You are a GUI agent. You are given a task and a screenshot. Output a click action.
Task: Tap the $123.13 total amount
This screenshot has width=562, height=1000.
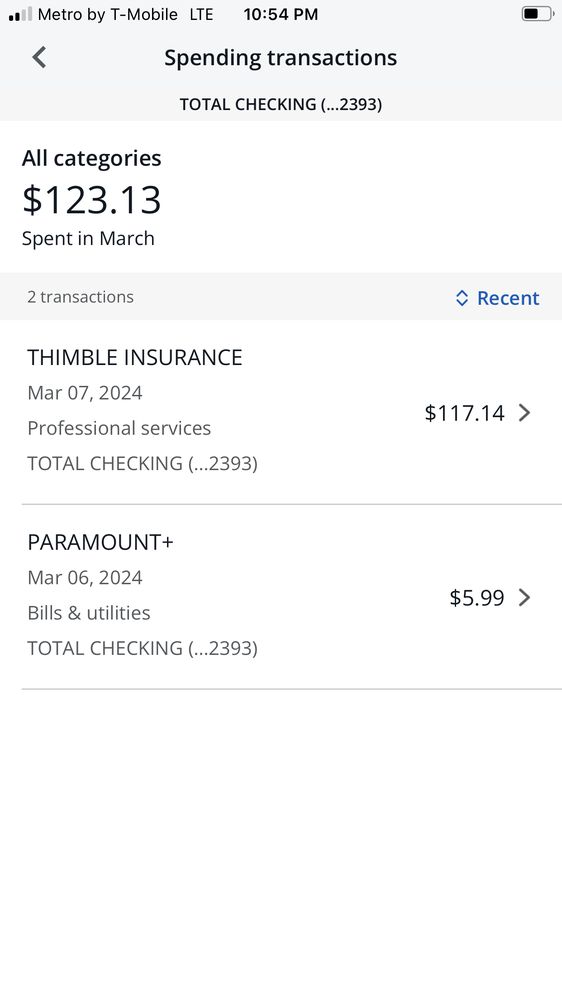point(91,200)
